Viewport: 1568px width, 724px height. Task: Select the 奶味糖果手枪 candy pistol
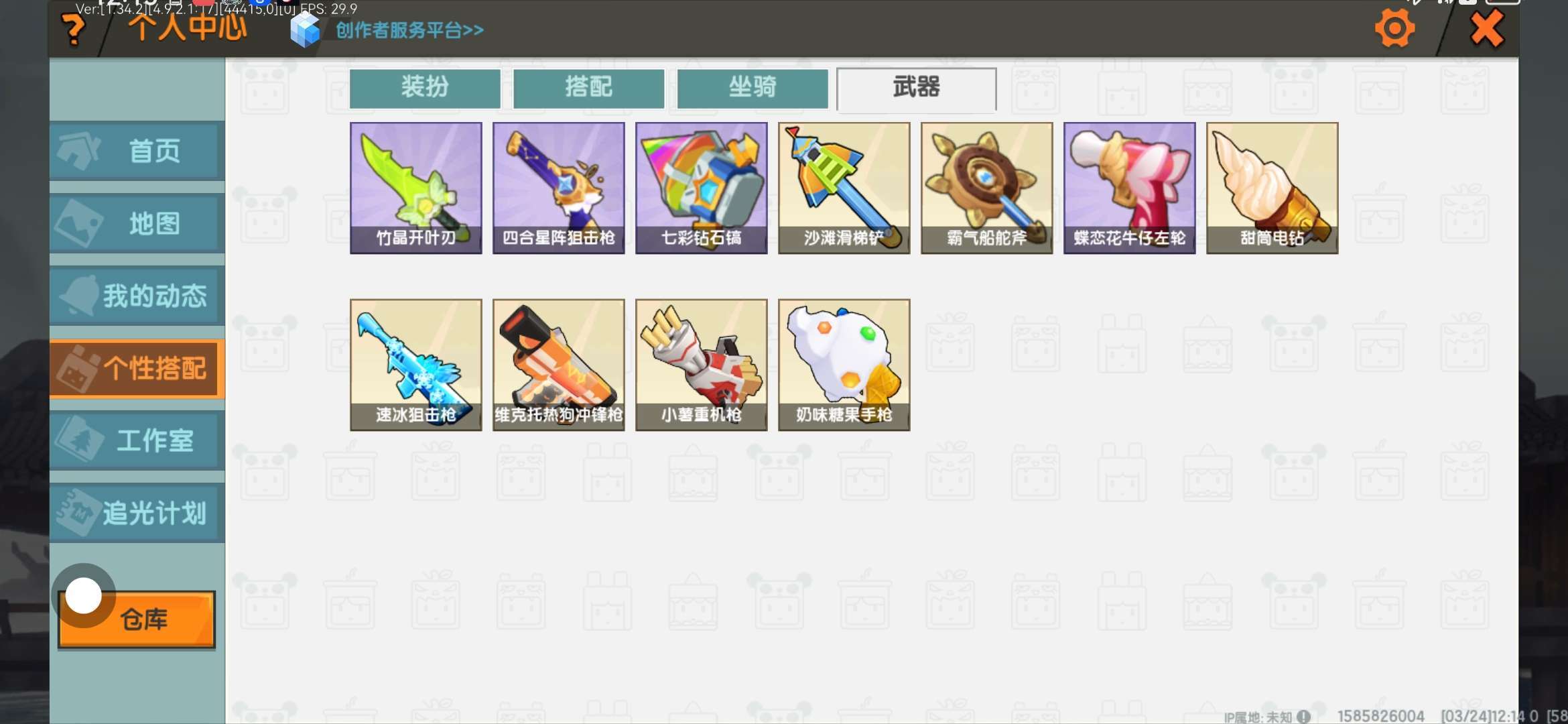pyautogui.click(x=844, y=365)
